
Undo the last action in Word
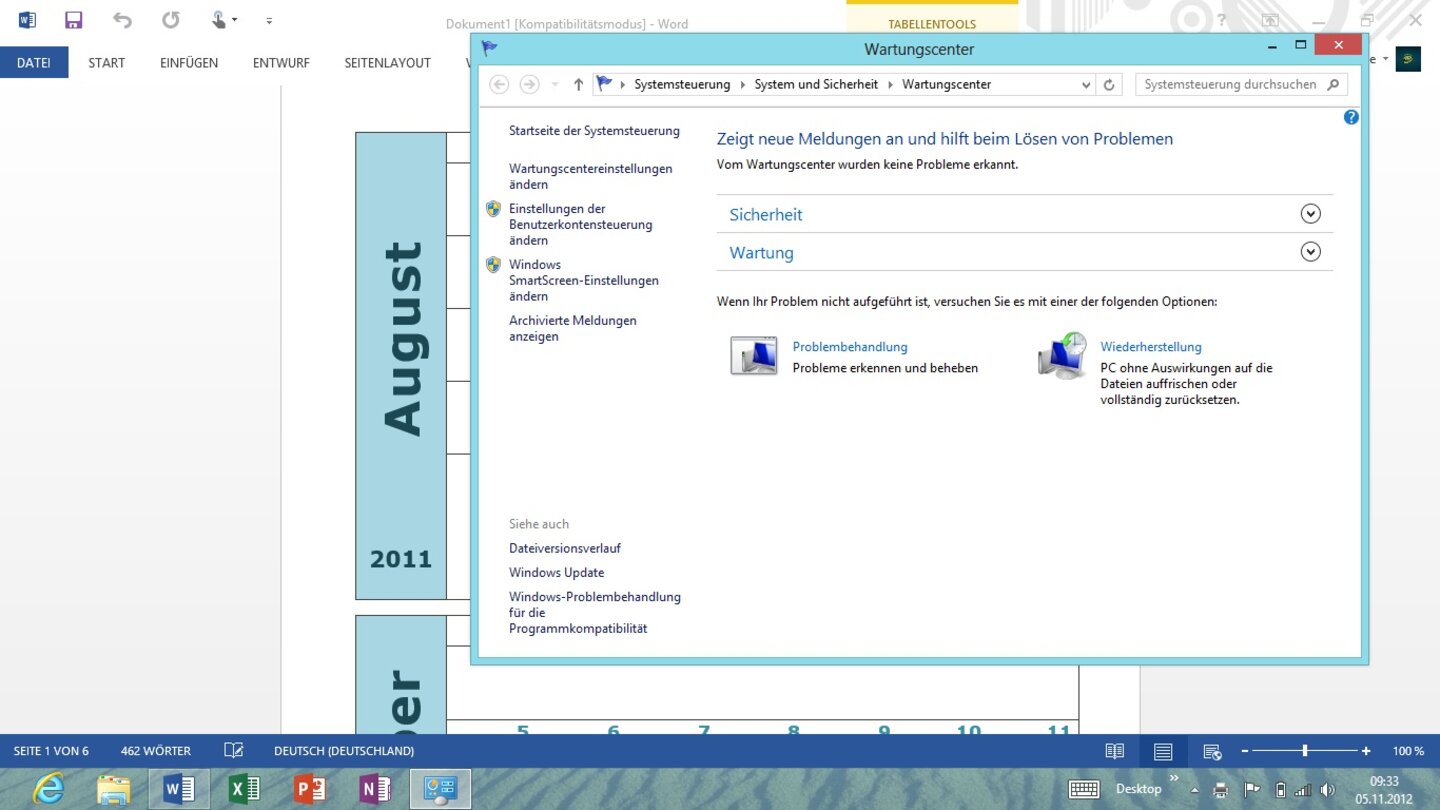pyautogui.click(x=122, y=20)
